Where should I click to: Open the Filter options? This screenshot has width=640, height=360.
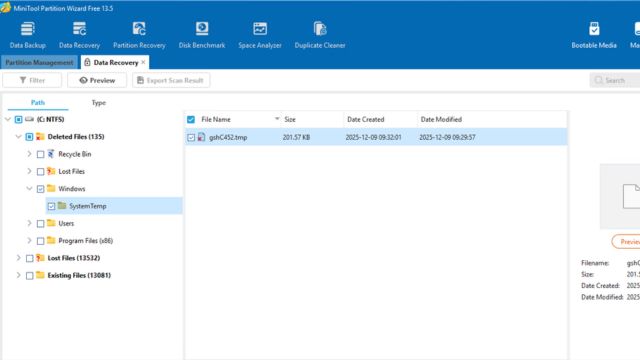32,80
